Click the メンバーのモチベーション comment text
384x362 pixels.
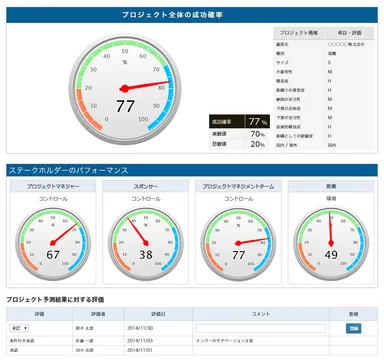[x=224, y=341]
